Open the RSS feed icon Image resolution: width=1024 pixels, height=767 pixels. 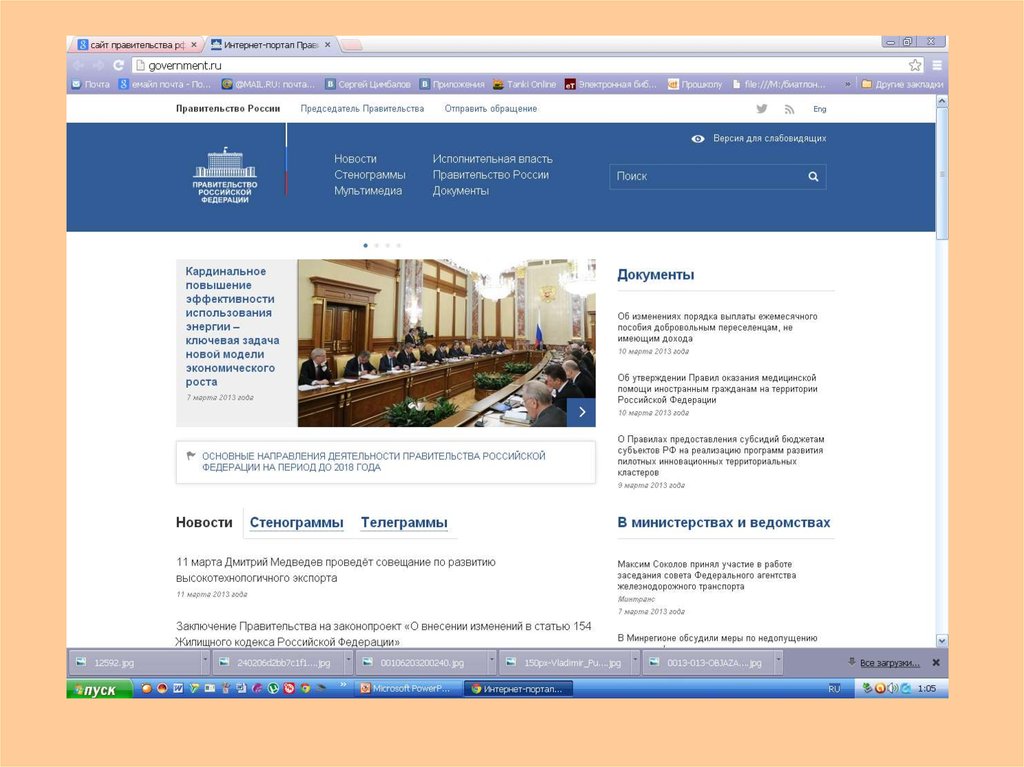click(x=789, y=109)
